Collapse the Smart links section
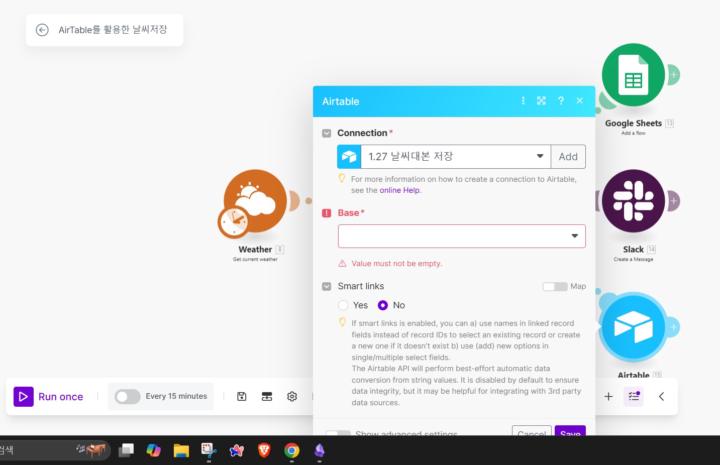The height and width of the screenshot is (465, 720). tap(326, 286)
